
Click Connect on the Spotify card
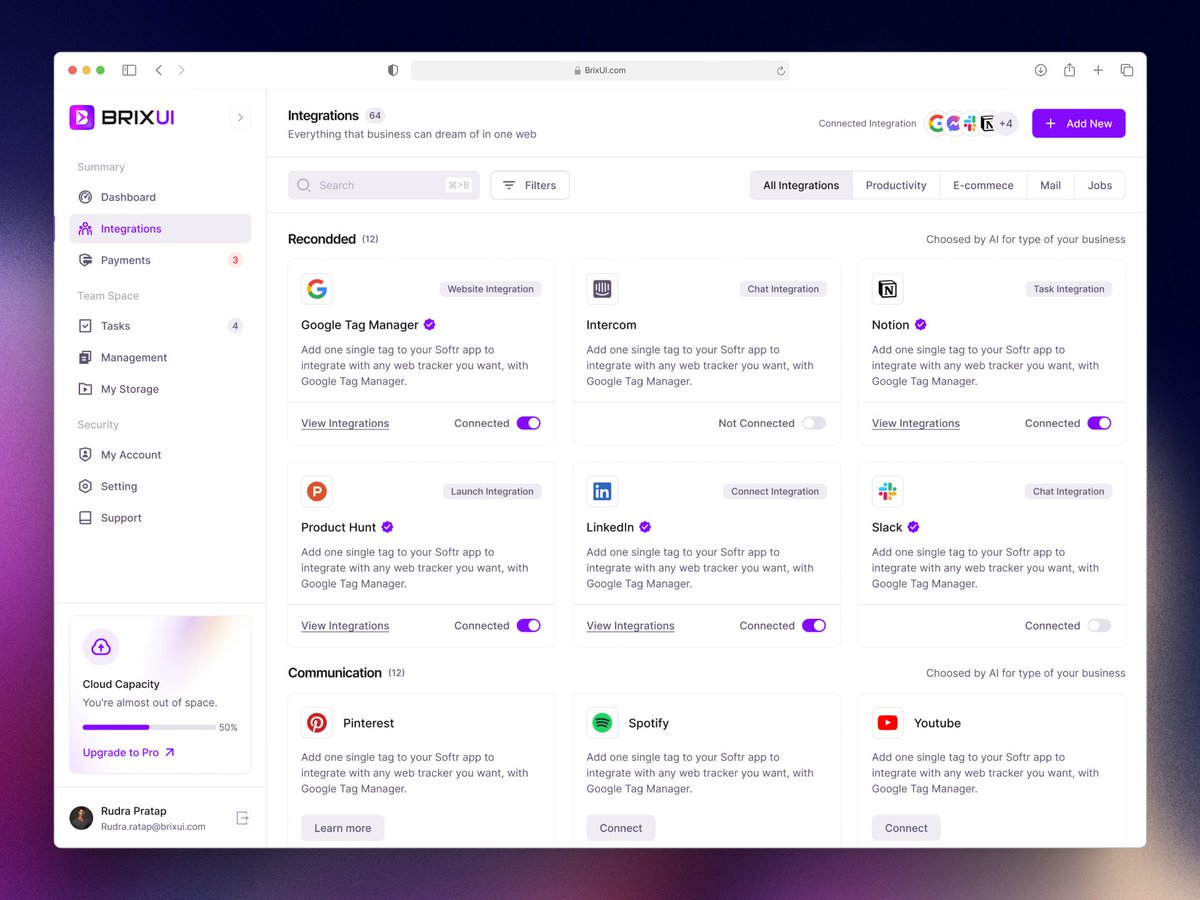pyautogui.click(x=621, y=828)
